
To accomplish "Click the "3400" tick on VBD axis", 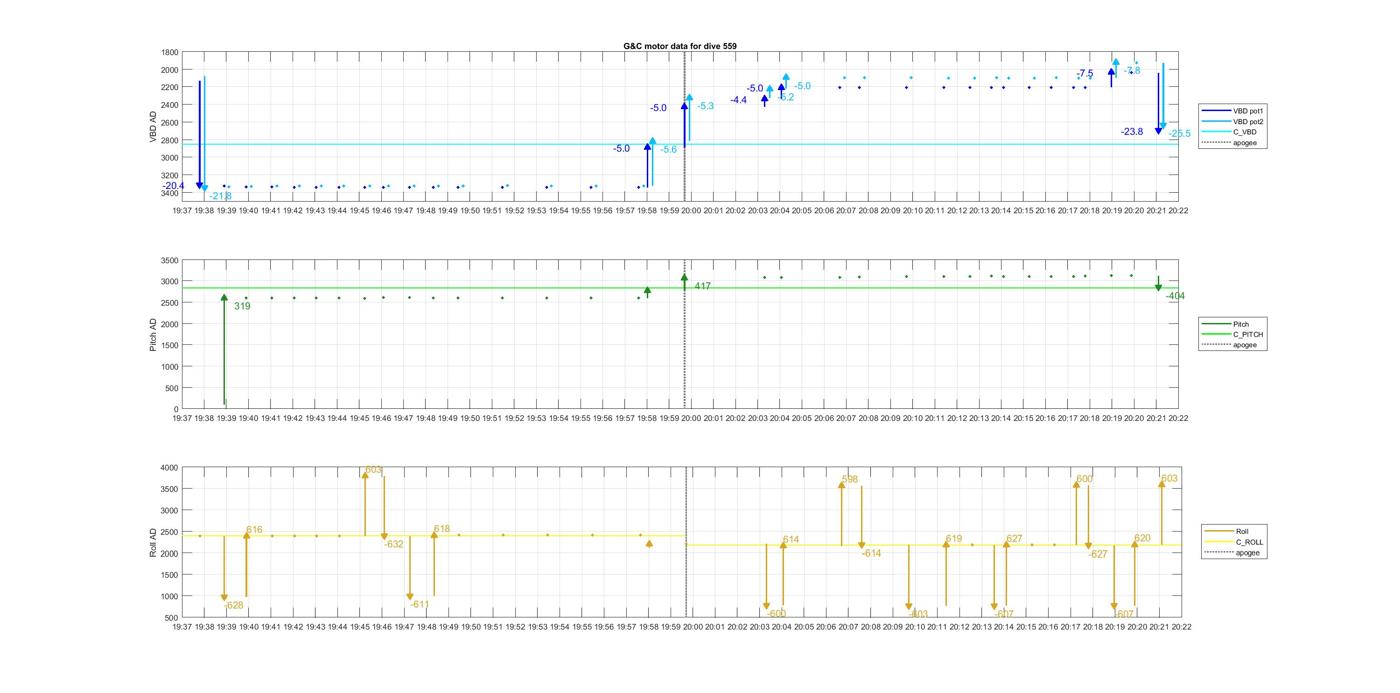I will [x=170, y=193].
